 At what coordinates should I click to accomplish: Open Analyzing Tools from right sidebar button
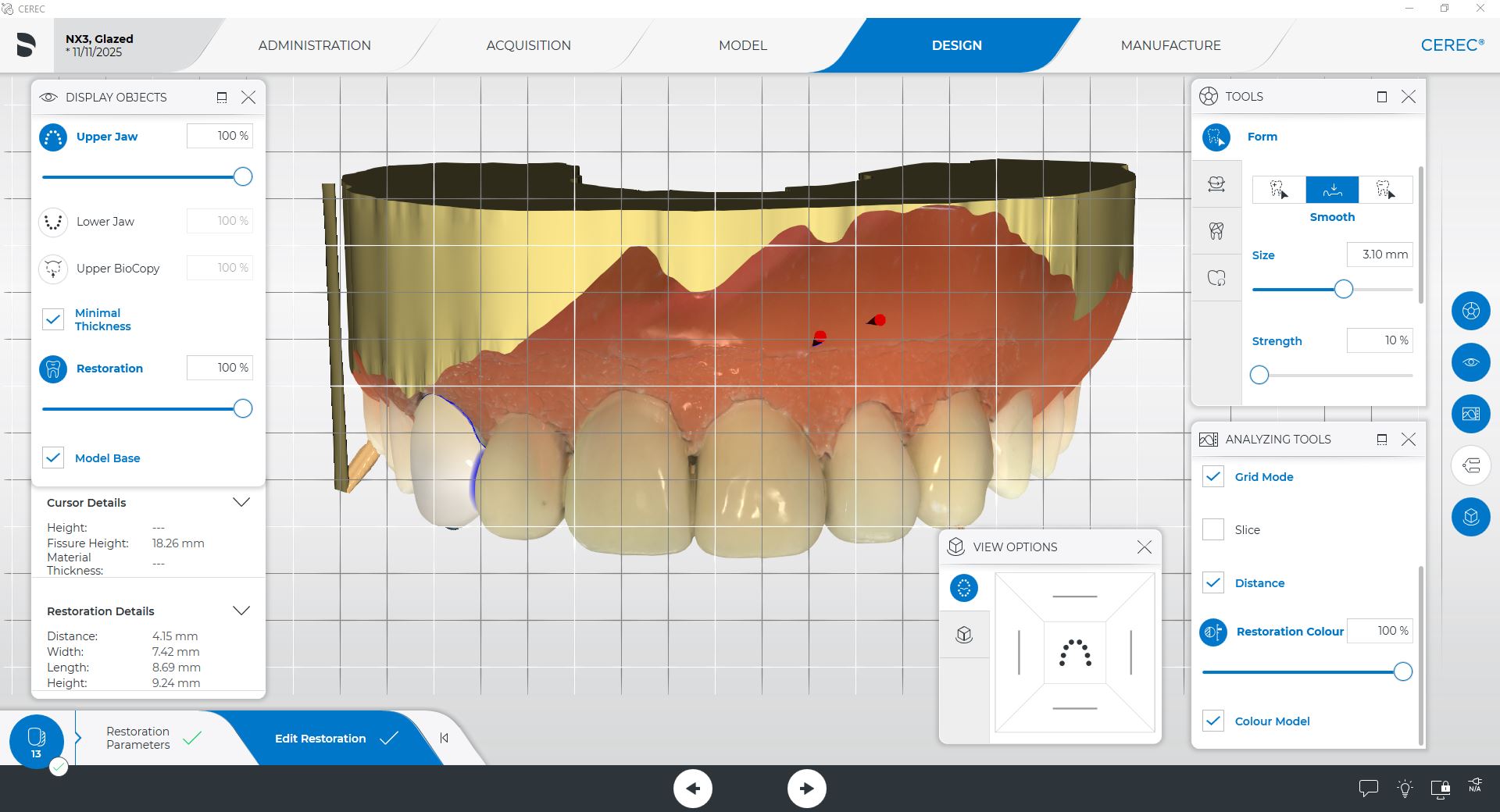pyautogui.click(x=1470, y=414)
